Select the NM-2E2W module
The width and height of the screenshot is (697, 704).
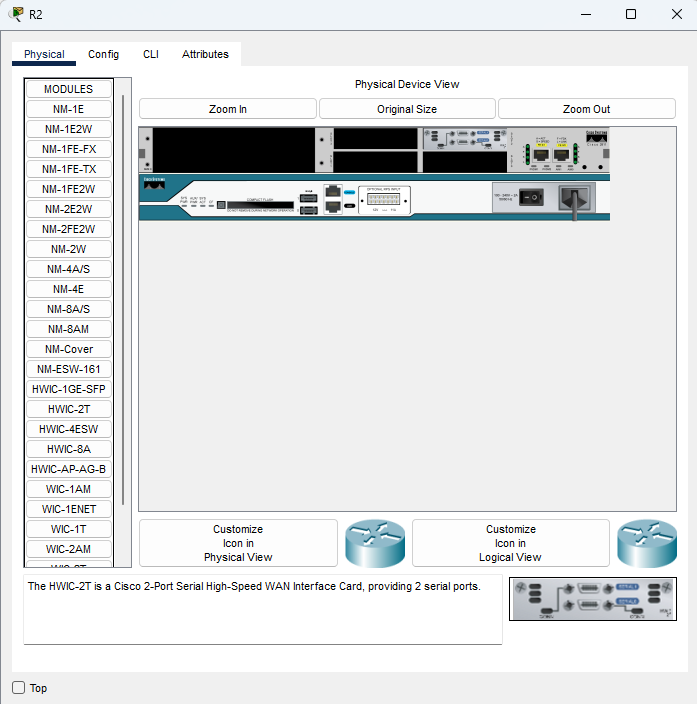coord(69,209)
